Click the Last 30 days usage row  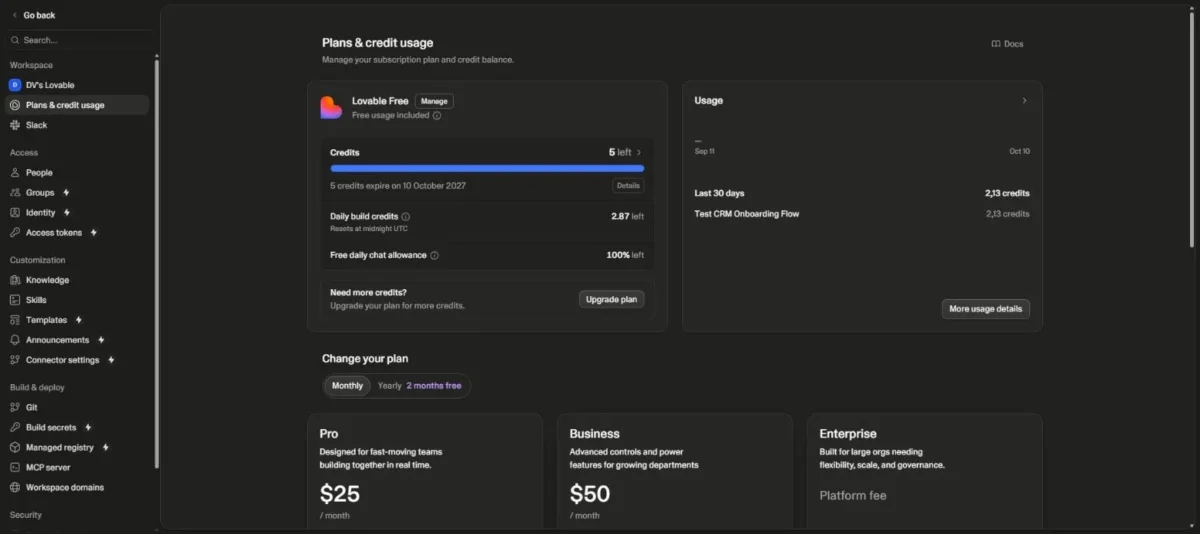pos(862,193)
